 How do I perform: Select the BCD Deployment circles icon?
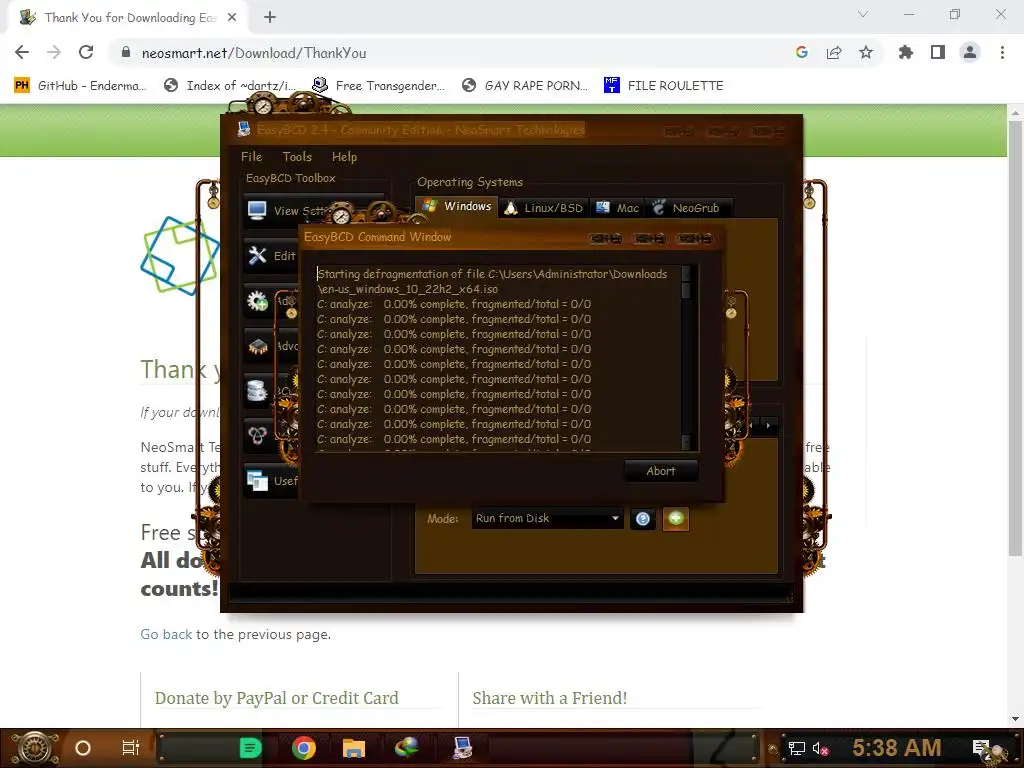coord(257,435)
